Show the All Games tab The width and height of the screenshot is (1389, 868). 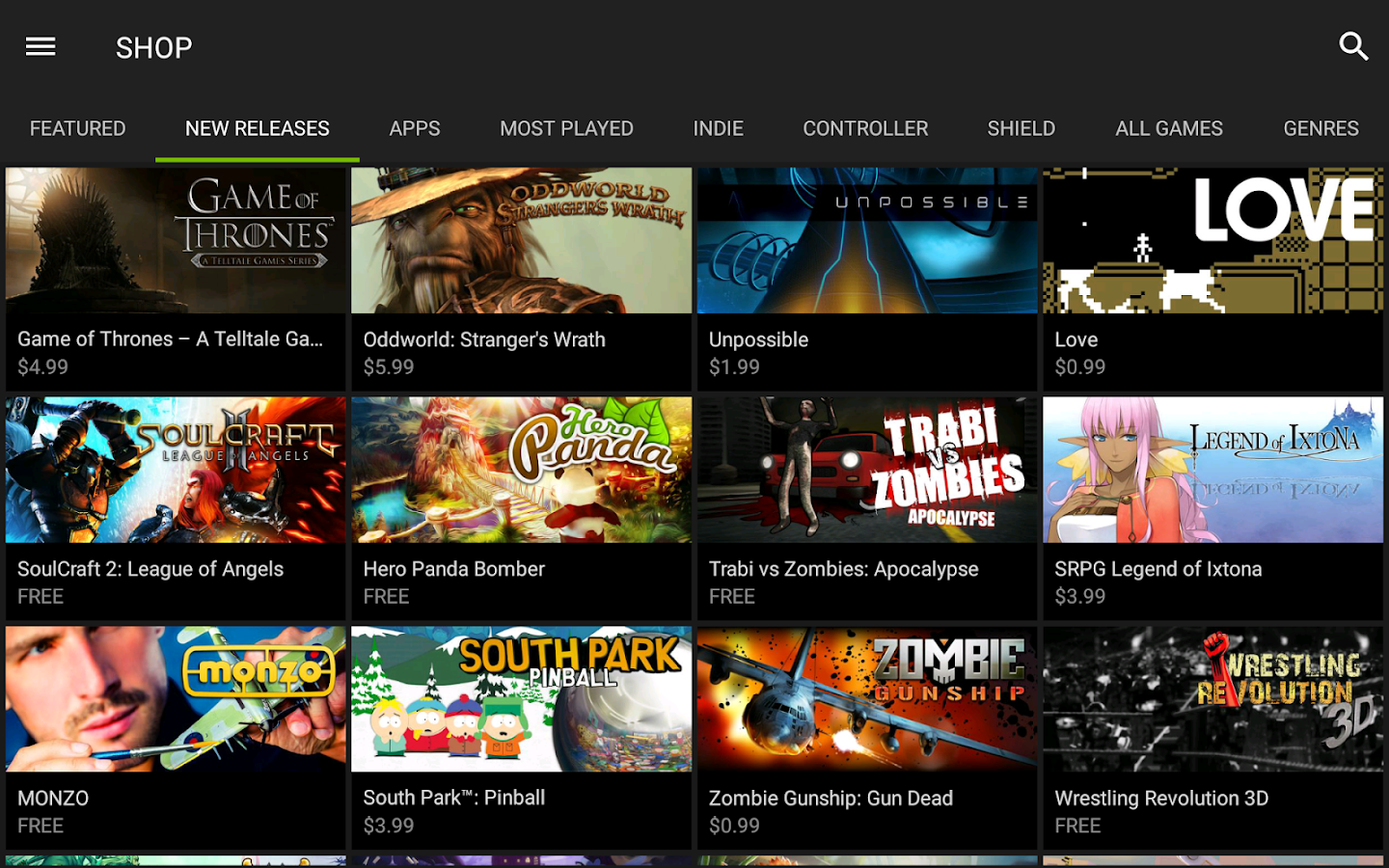pos(1169,128)
